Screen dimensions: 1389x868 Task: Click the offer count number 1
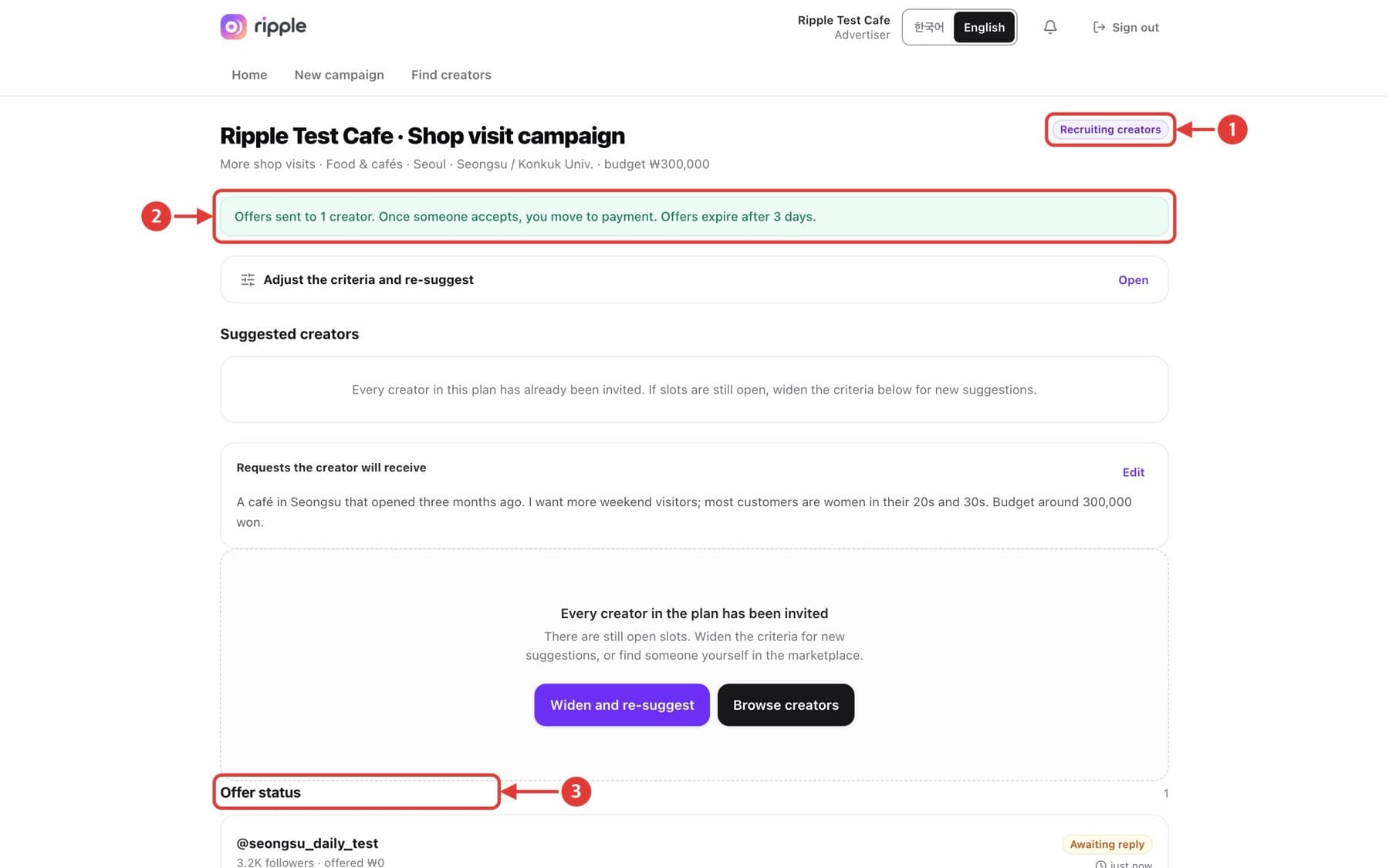tap(1165, 793)
